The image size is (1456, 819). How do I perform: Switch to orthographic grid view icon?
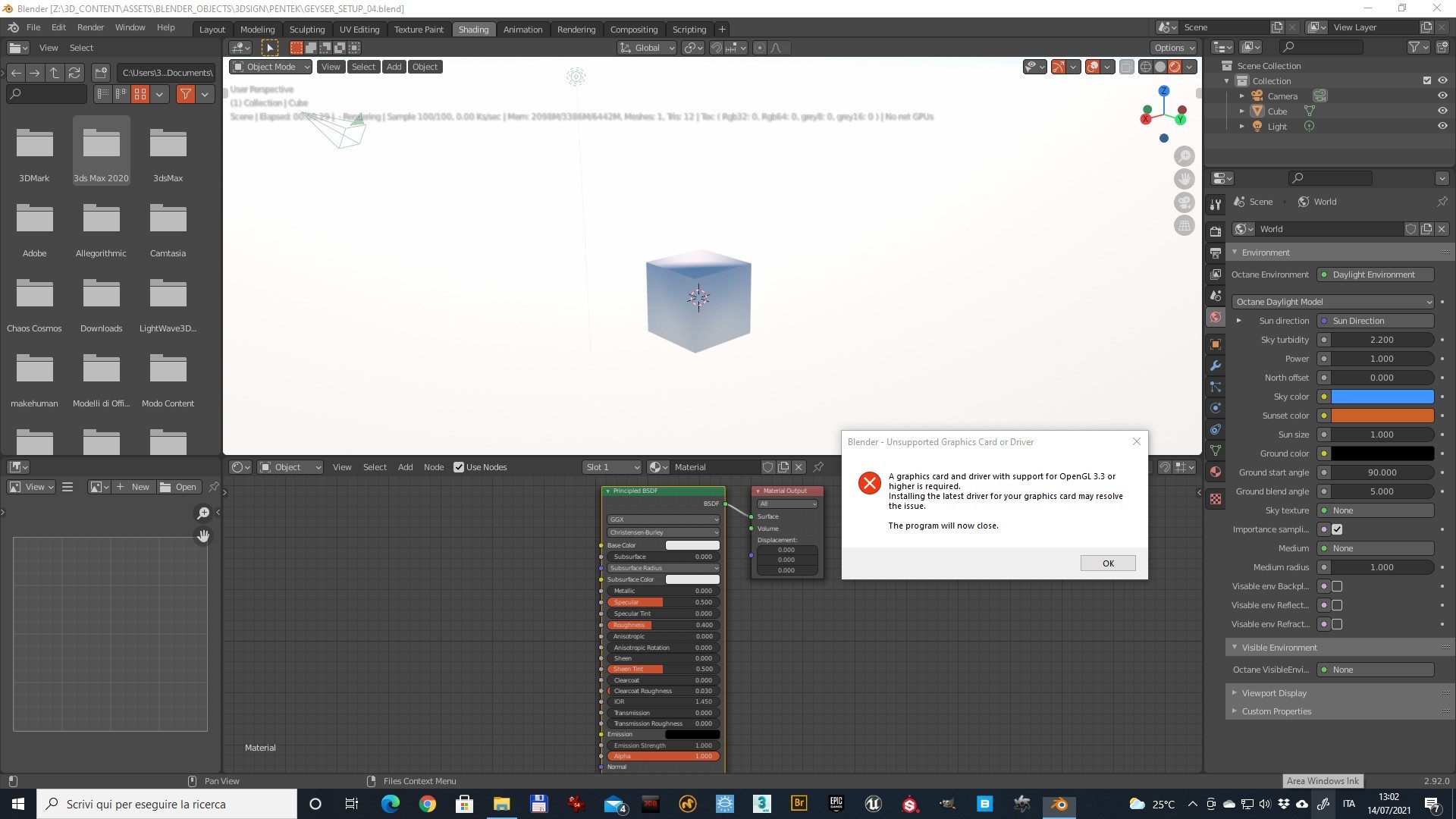(1184, 226)
